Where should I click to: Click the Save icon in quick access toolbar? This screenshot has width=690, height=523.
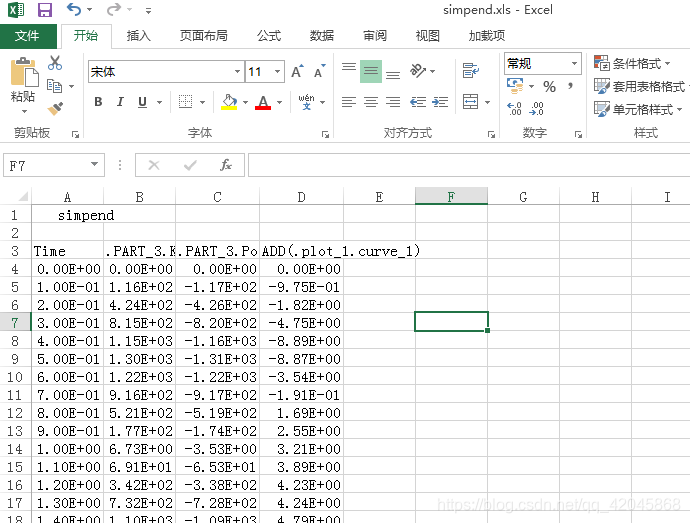point(45,10)
